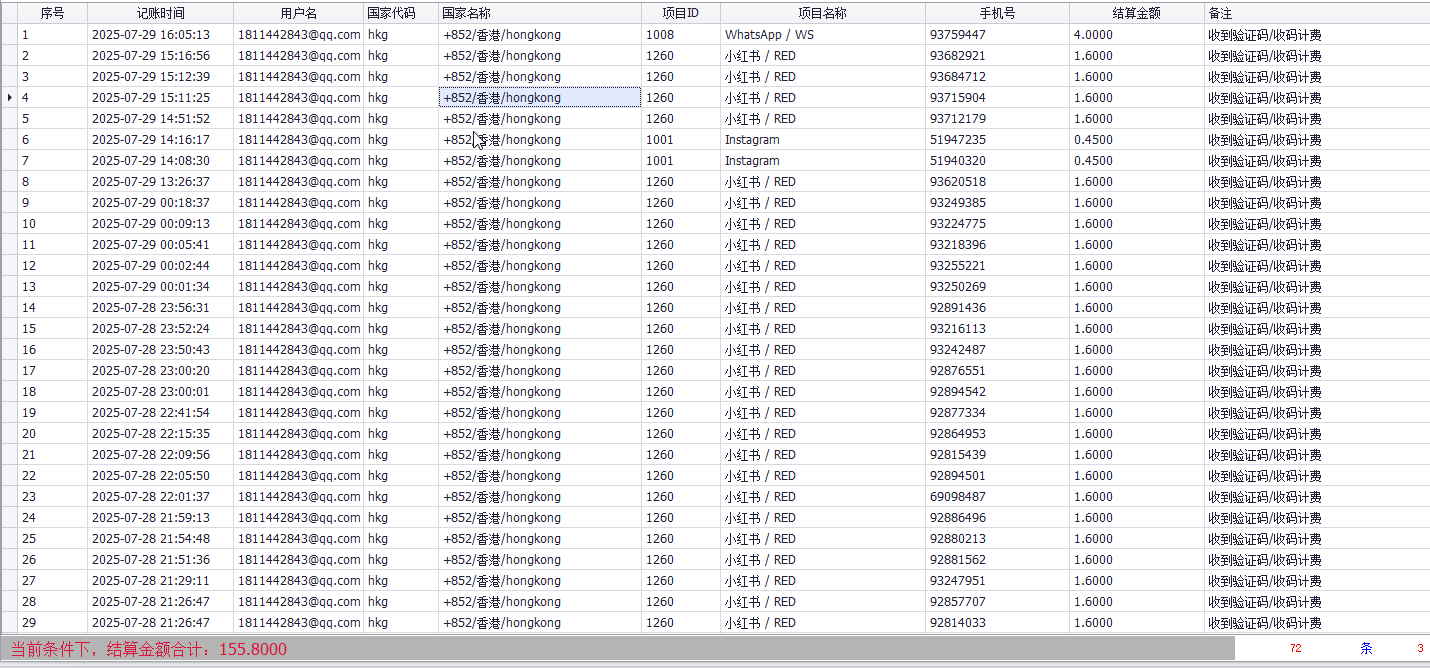Sort by the 序号 column header
Image resolution: width=1430 pixels, height=668 pixels.
(x=52, y=13)
